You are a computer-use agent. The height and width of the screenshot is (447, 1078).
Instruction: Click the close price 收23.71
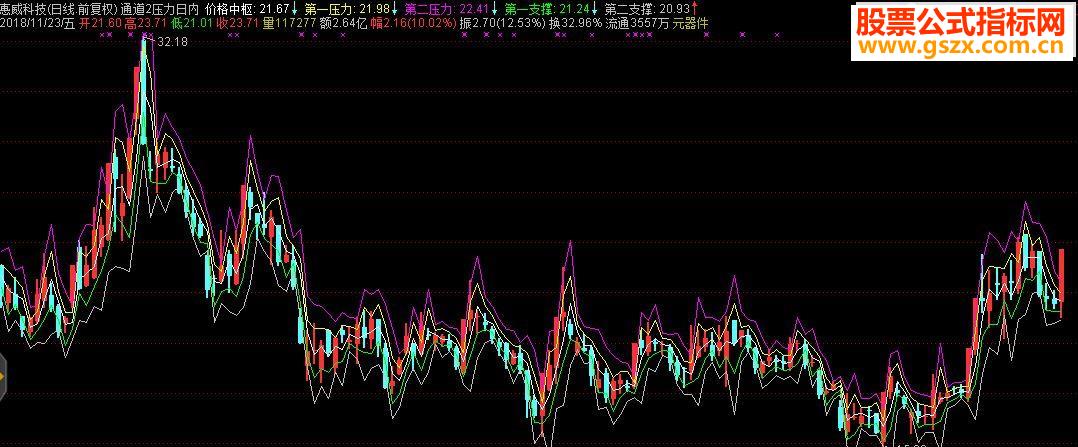click(239, 23)
